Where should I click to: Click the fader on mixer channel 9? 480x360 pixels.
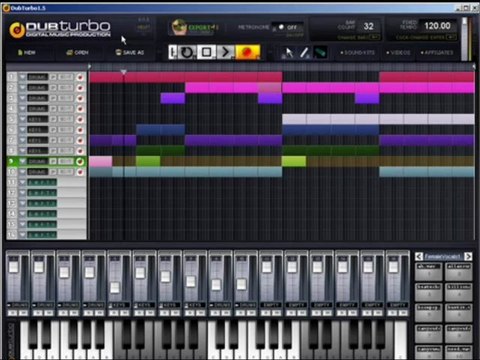point(216,284)
